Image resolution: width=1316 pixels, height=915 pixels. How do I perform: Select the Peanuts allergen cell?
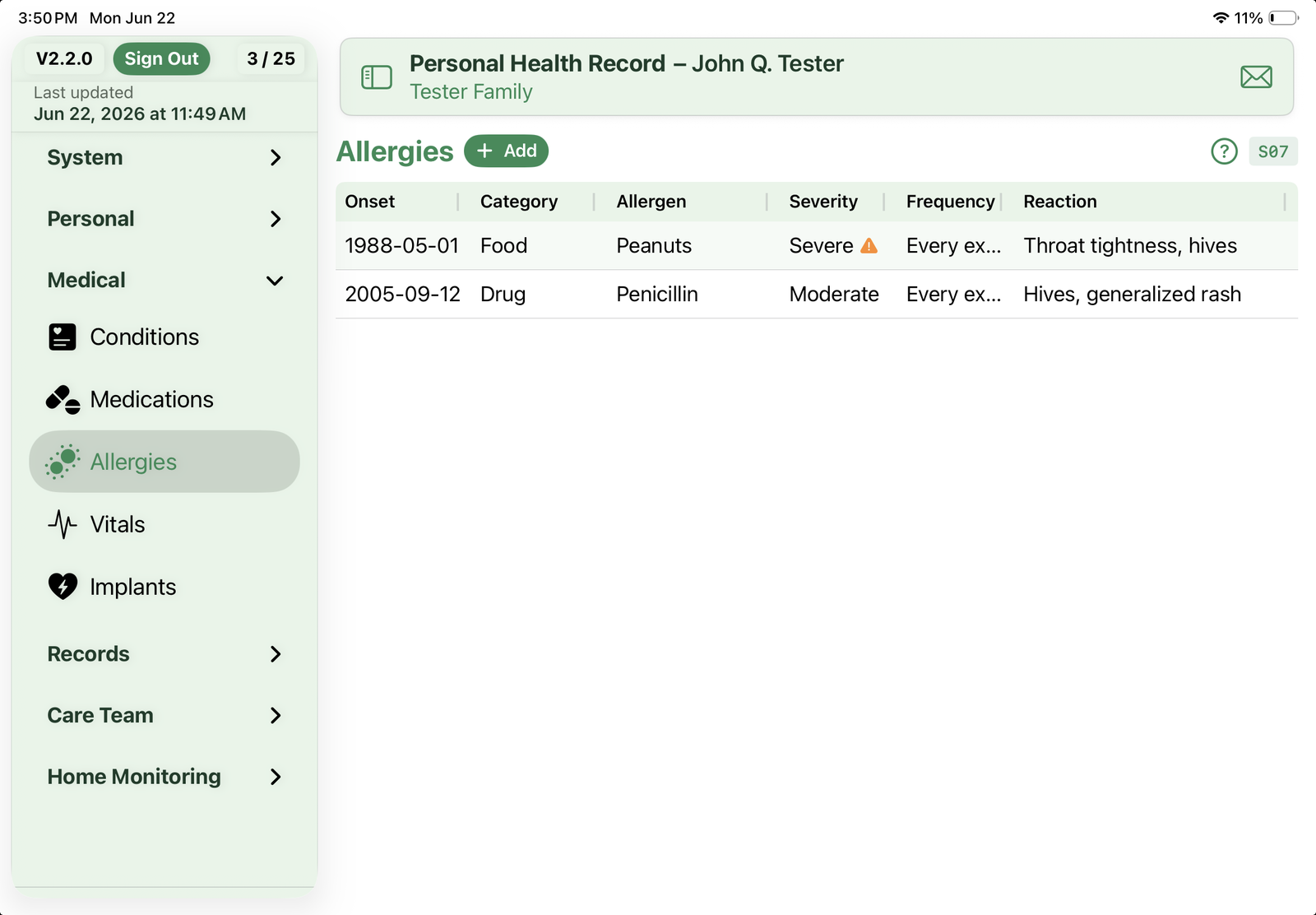coord(654,246)
